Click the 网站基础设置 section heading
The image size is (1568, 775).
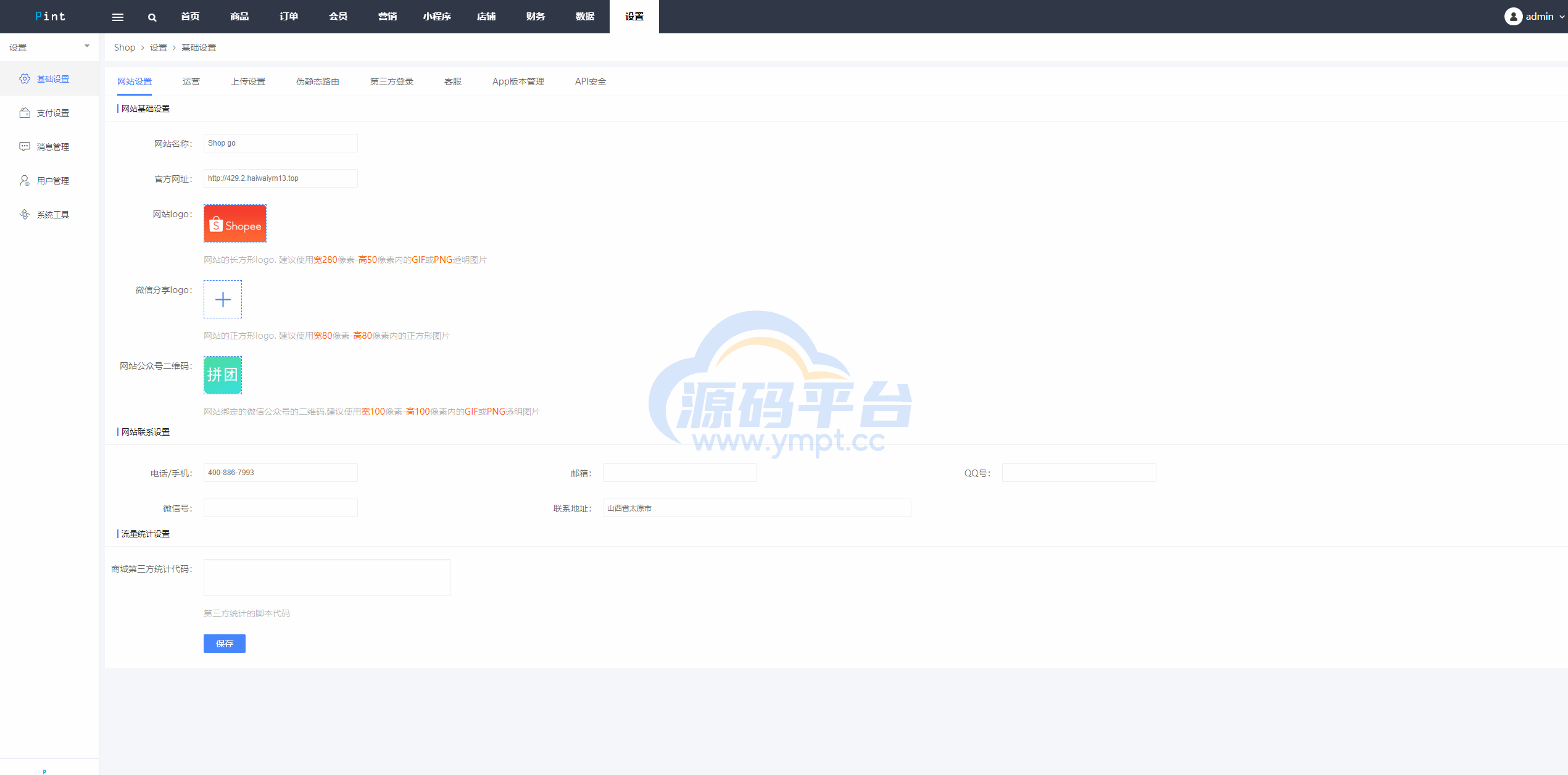pyautogui.click(x=146, y=109)
